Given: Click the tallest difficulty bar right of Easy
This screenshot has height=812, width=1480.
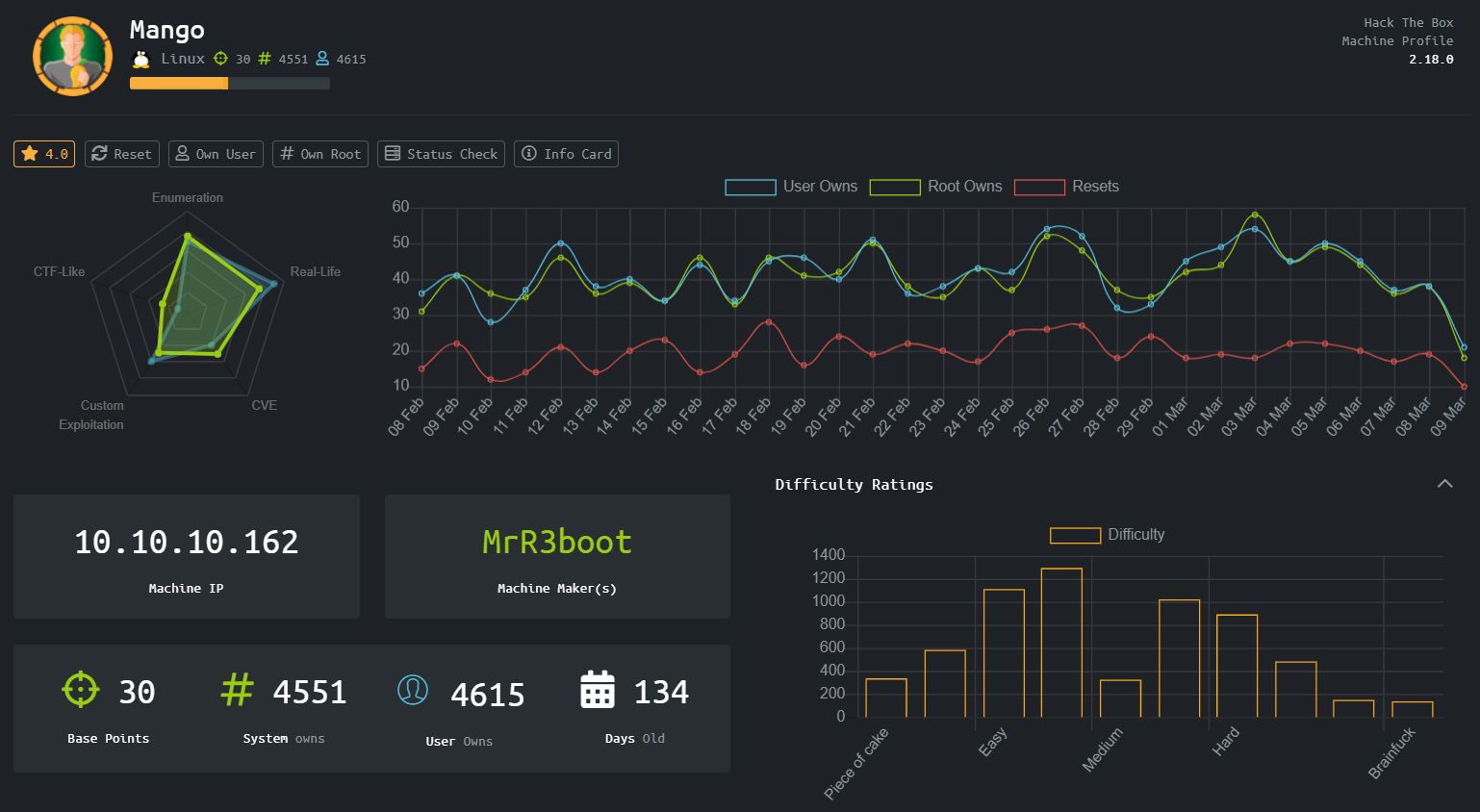Looking at the screenshot, I should point(1061,643).
